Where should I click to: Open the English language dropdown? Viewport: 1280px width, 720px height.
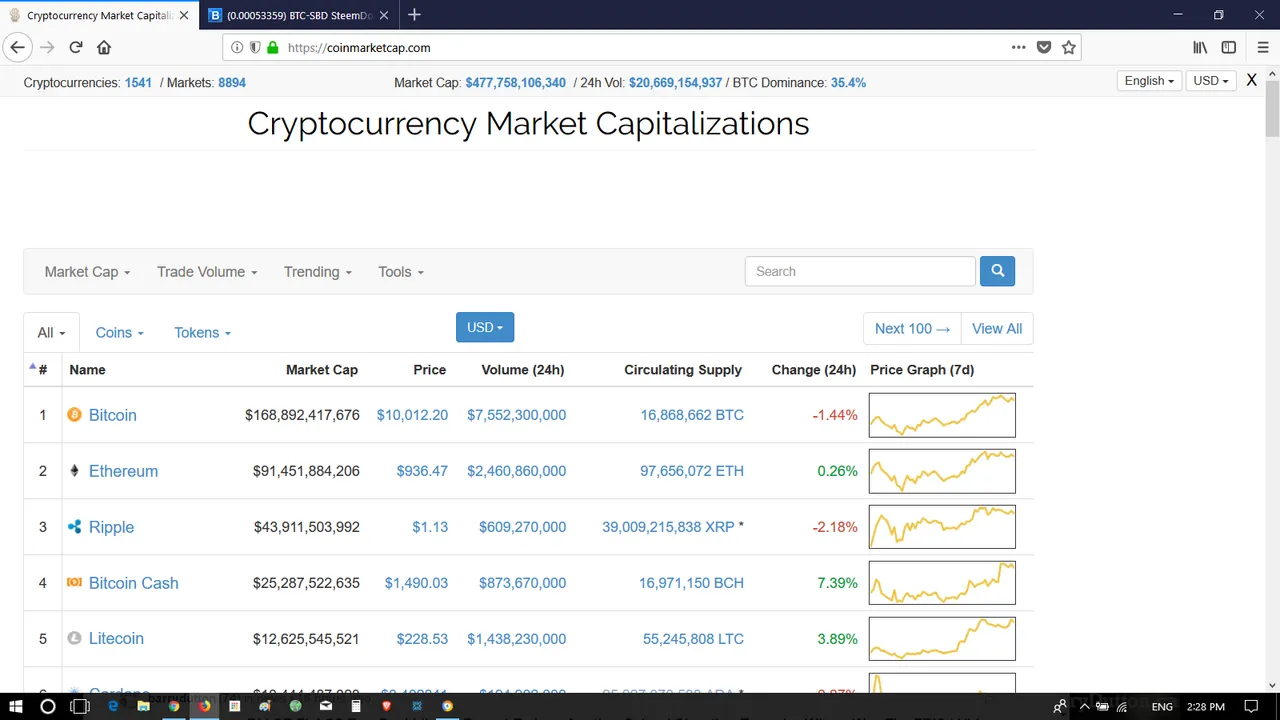(1149, 81)
